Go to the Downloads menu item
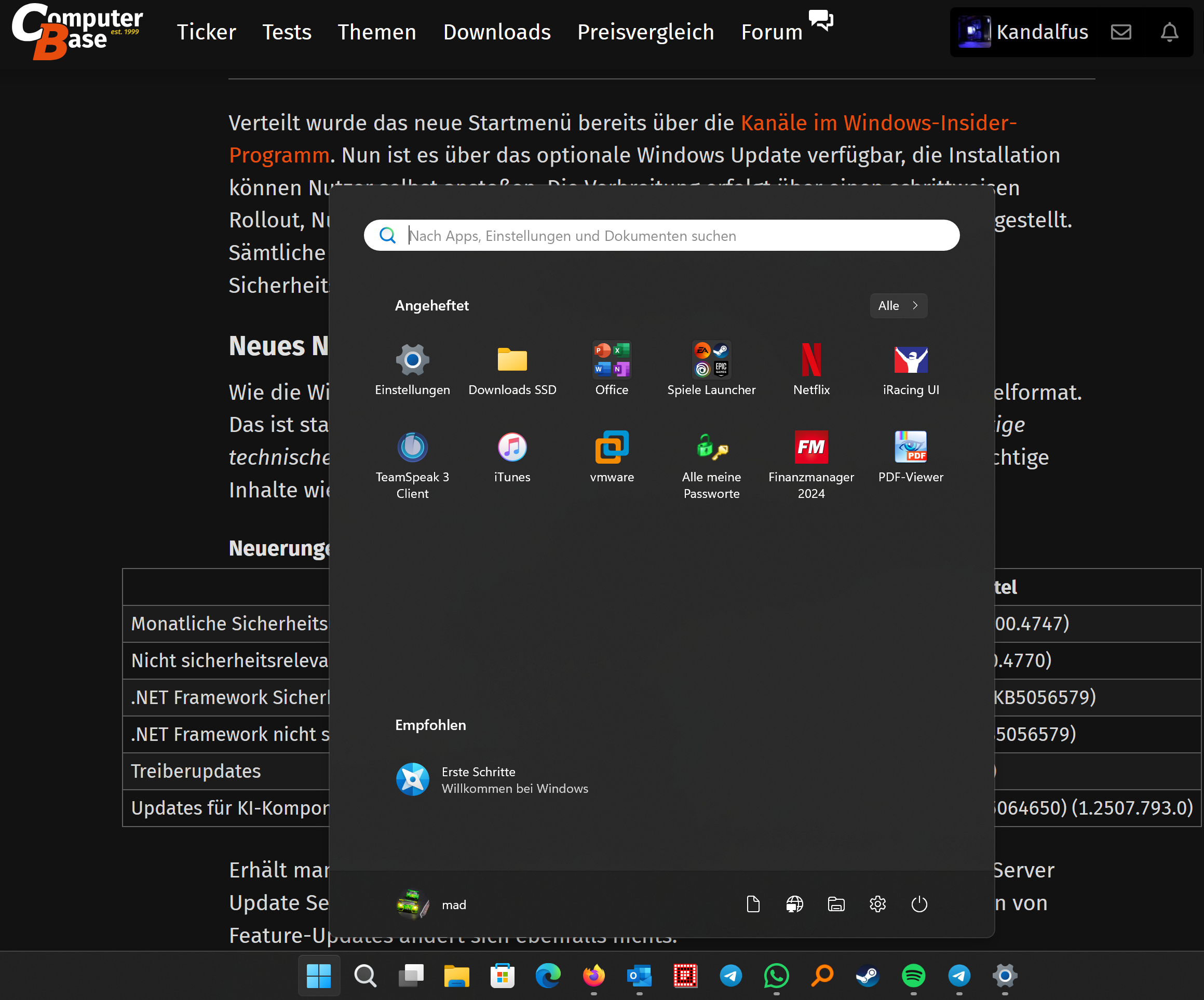The height and width of the screenshot is (1000, 1204). [x=496, y=32]
